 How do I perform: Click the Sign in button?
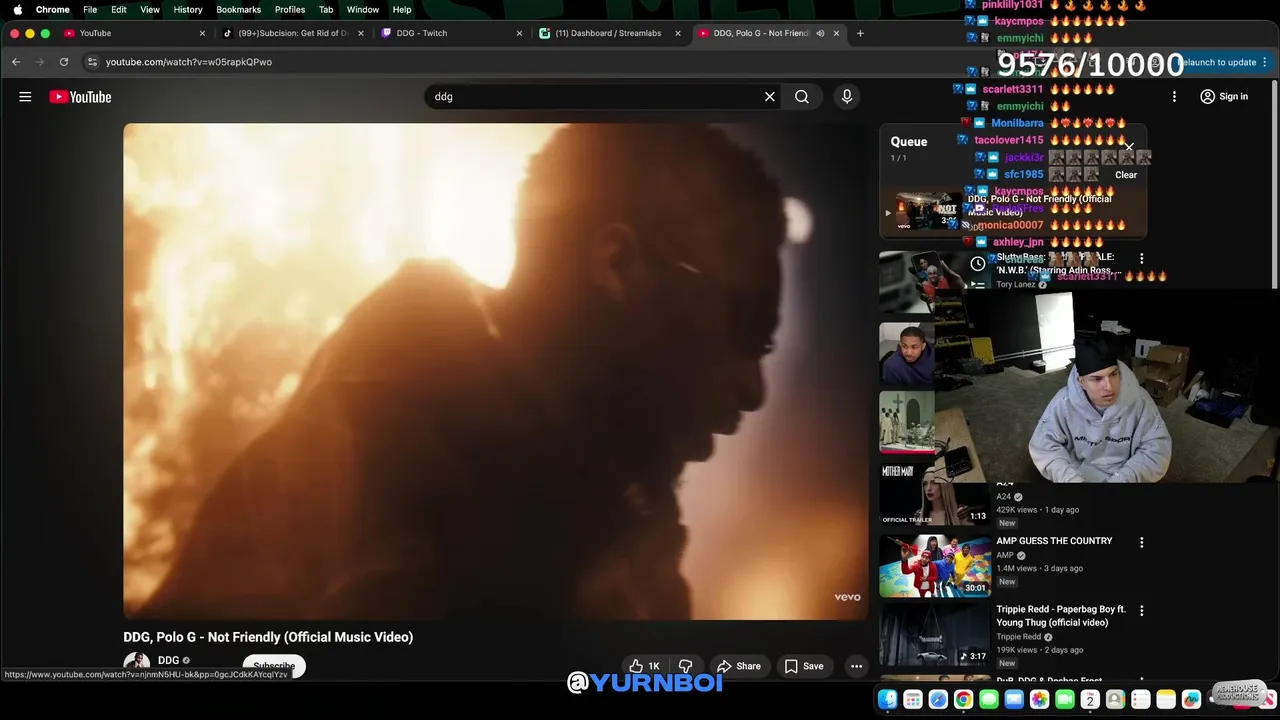point(1224,97)
